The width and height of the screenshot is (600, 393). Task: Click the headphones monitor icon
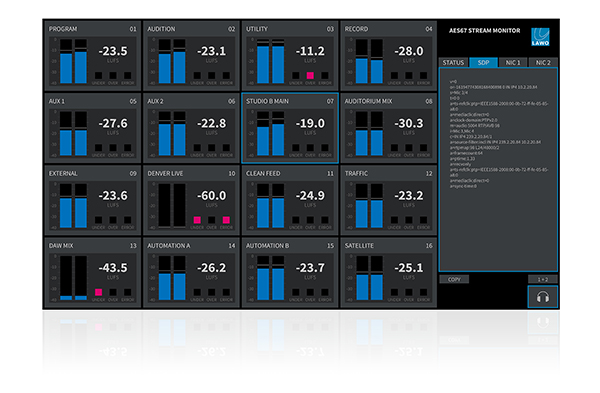pos(543,297)
